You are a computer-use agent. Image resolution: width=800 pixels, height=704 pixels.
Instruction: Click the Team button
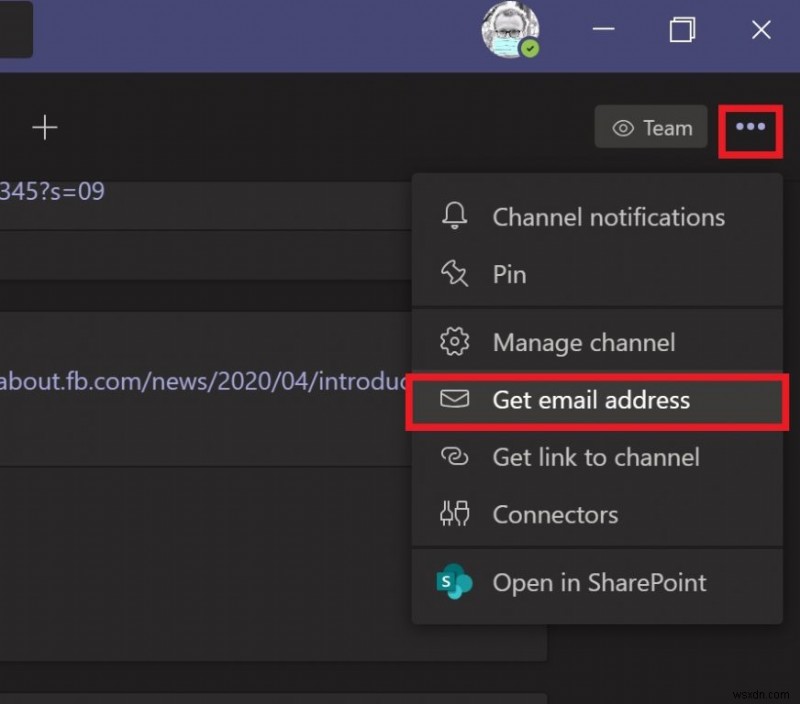[x=651, y=127]
